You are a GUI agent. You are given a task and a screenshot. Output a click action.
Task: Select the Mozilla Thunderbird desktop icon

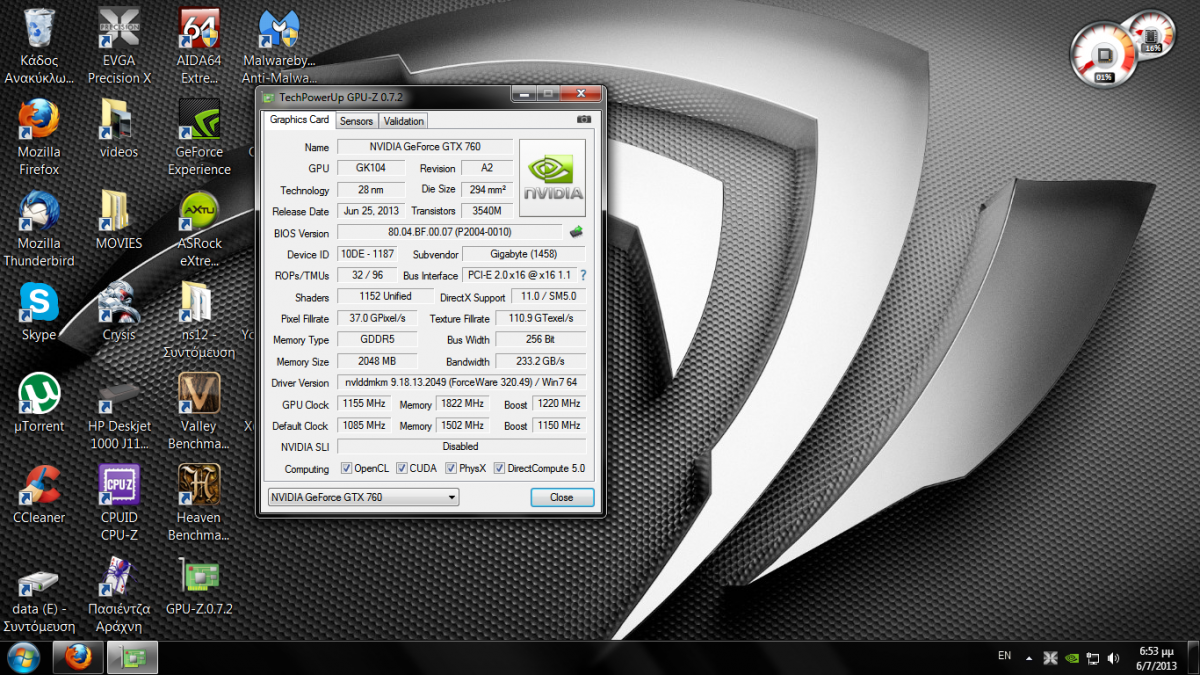(39, 229)
